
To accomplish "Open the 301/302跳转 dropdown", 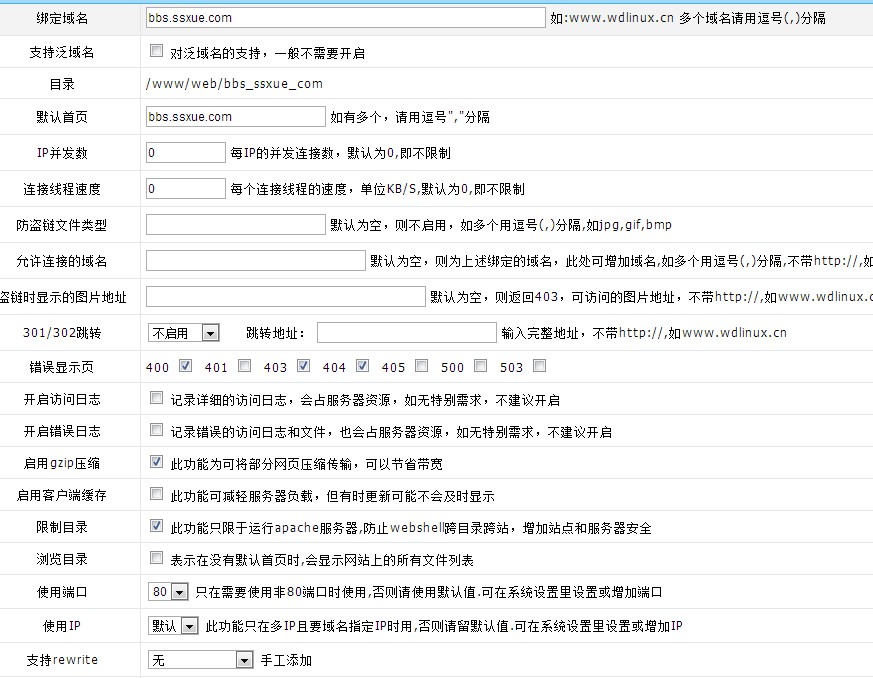I will (x=184, y=333).
